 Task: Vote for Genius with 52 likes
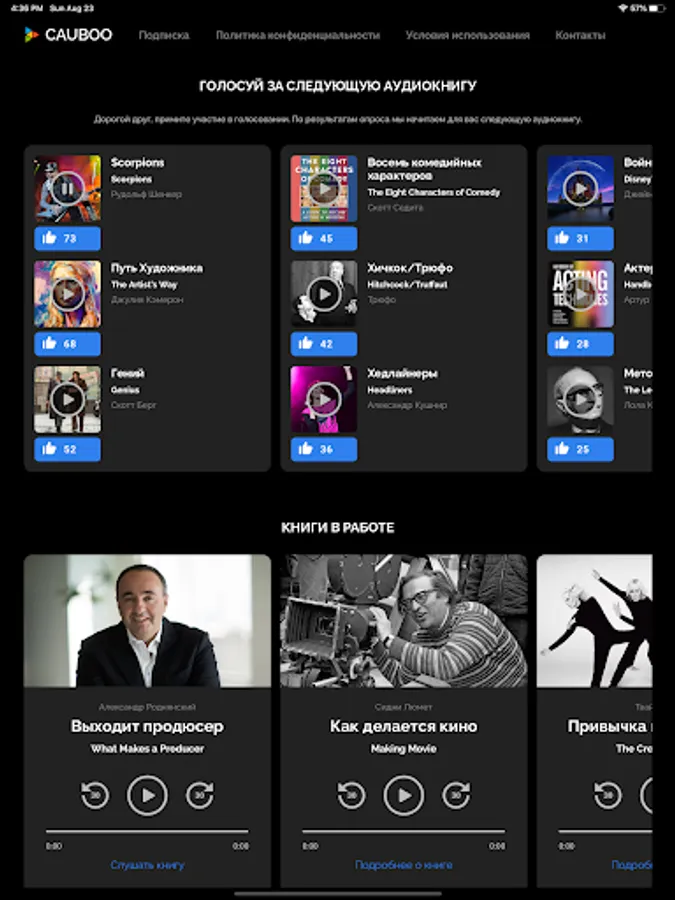(67, 449)
